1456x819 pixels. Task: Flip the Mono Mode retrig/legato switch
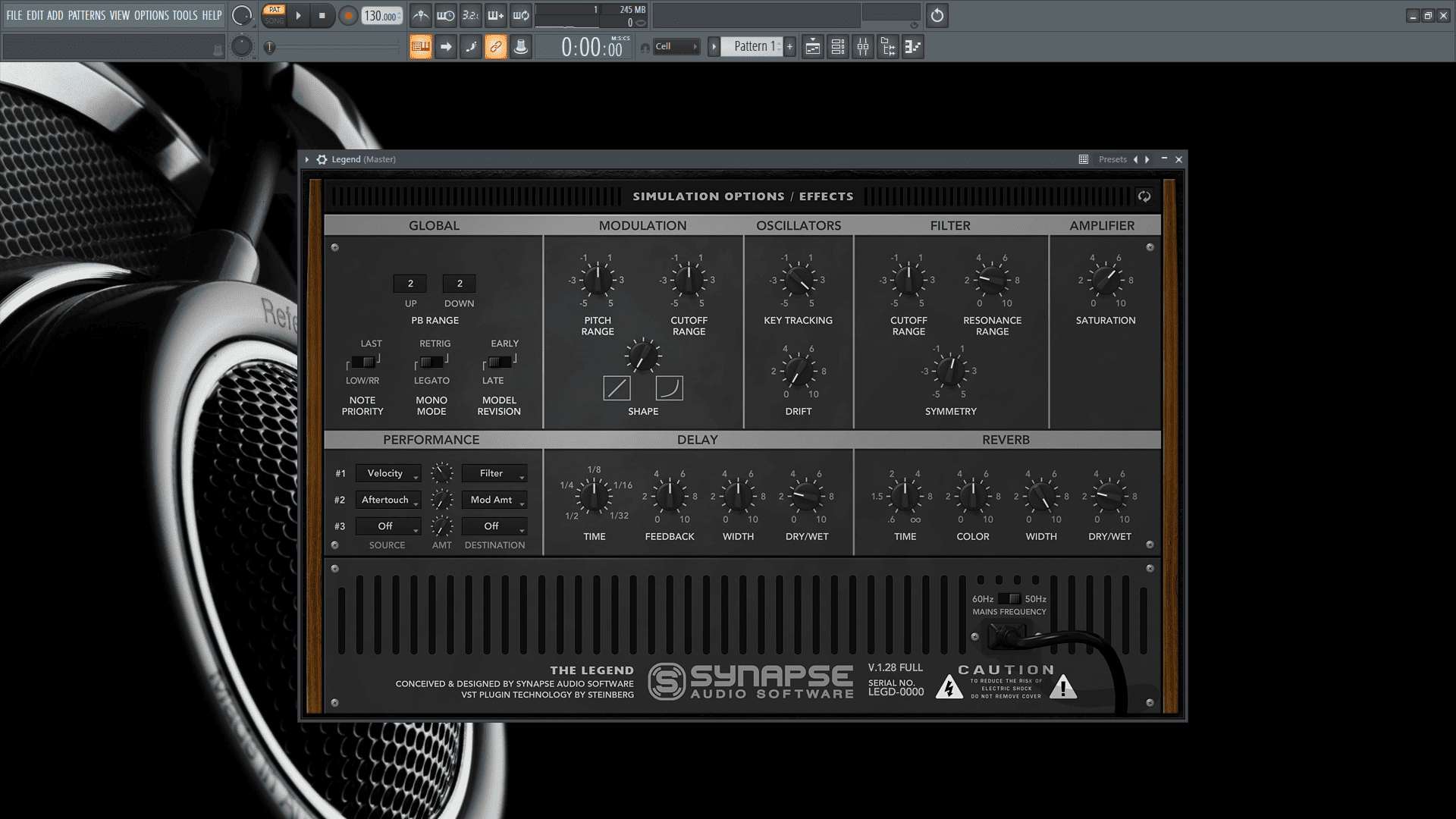(431, 362)
